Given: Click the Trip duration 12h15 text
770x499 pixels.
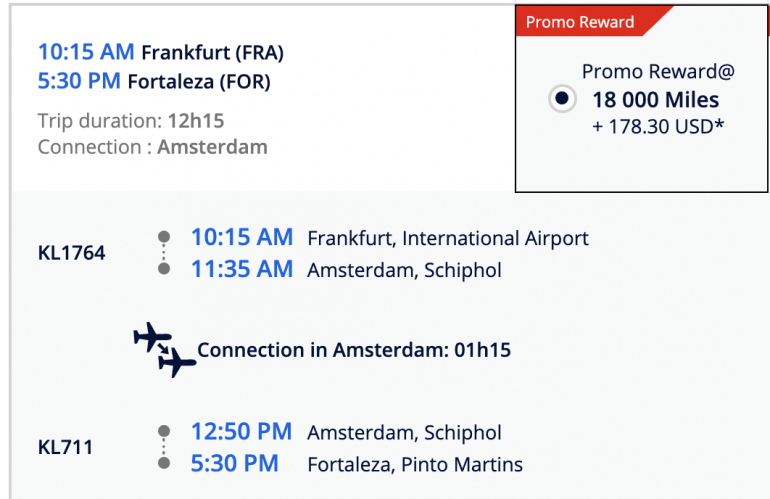Looking at the screenshot, I should pyautogui.click(x=131, y=121).
